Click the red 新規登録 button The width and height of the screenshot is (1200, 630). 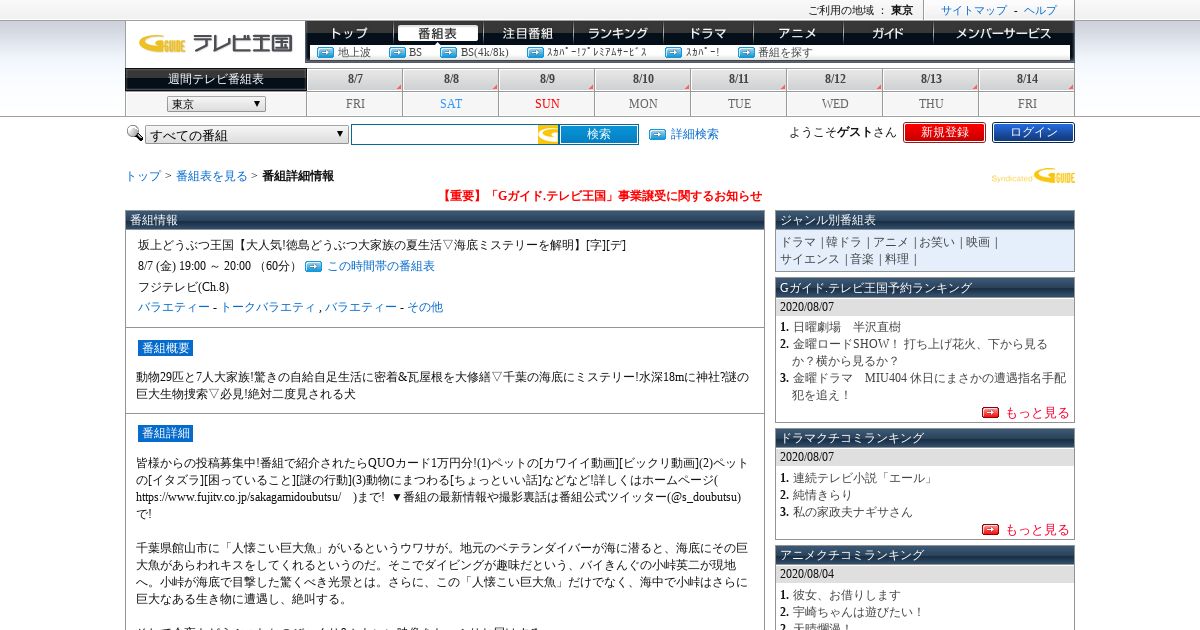tap(944, 132)
